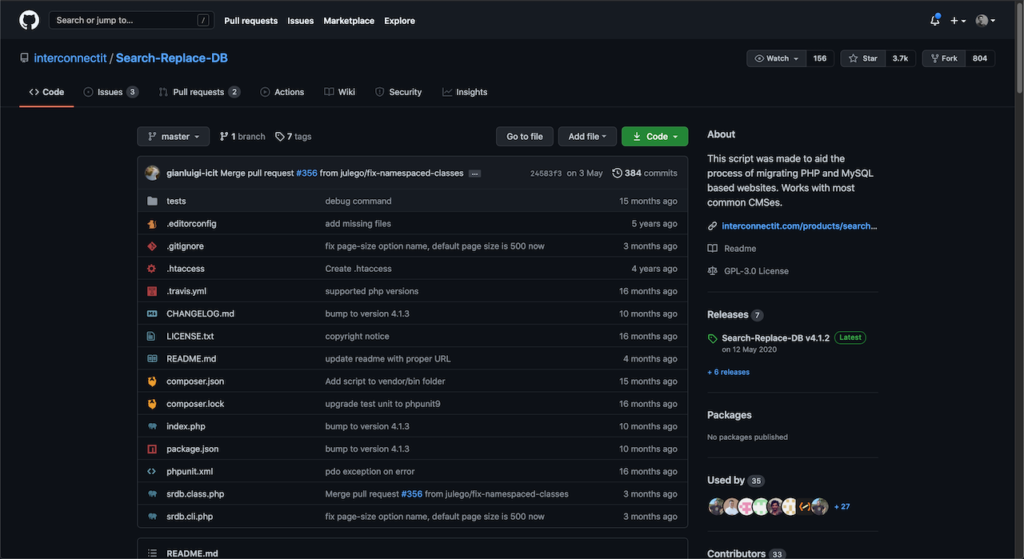Open the master branch dropdown
Screen dimensions: 1024x559
click(x=173, y=136)
